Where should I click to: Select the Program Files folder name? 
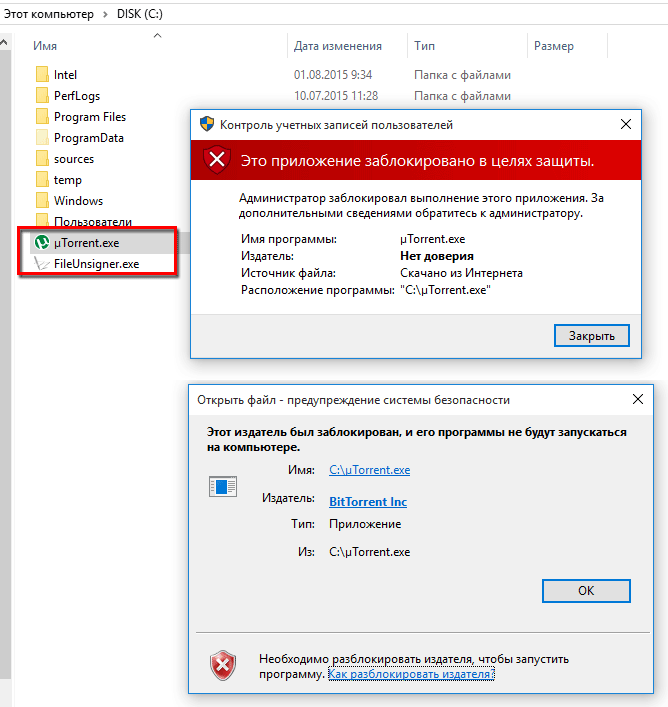[90, 117]
